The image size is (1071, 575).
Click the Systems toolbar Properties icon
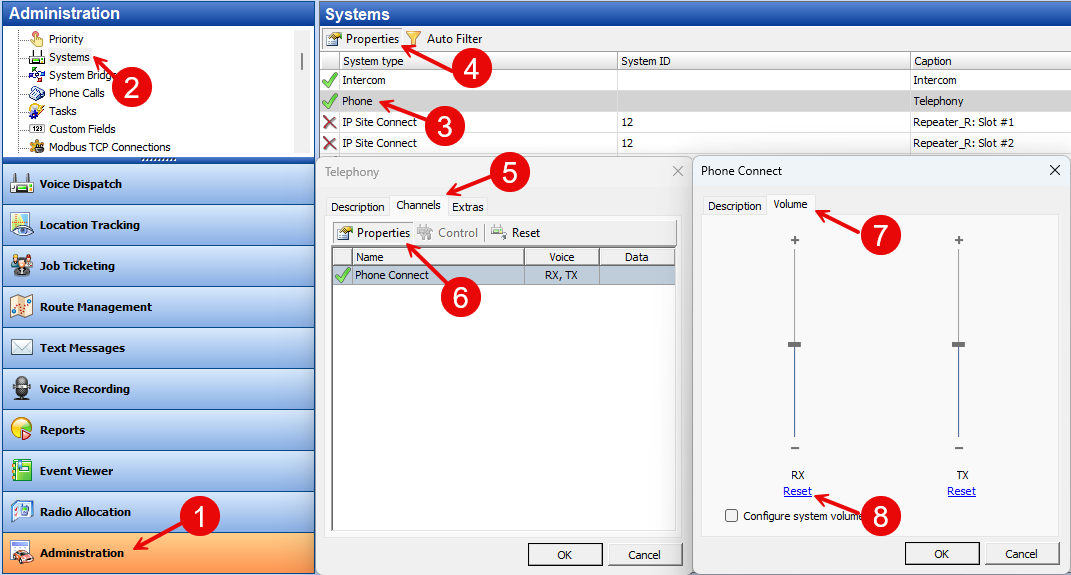pyautogui.click(x=333, y=39)
